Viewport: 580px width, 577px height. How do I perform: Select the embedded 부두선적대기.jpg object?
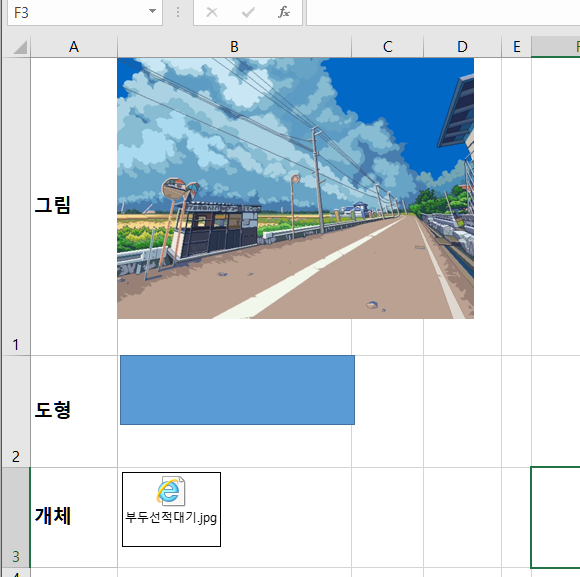click(171, 509)
